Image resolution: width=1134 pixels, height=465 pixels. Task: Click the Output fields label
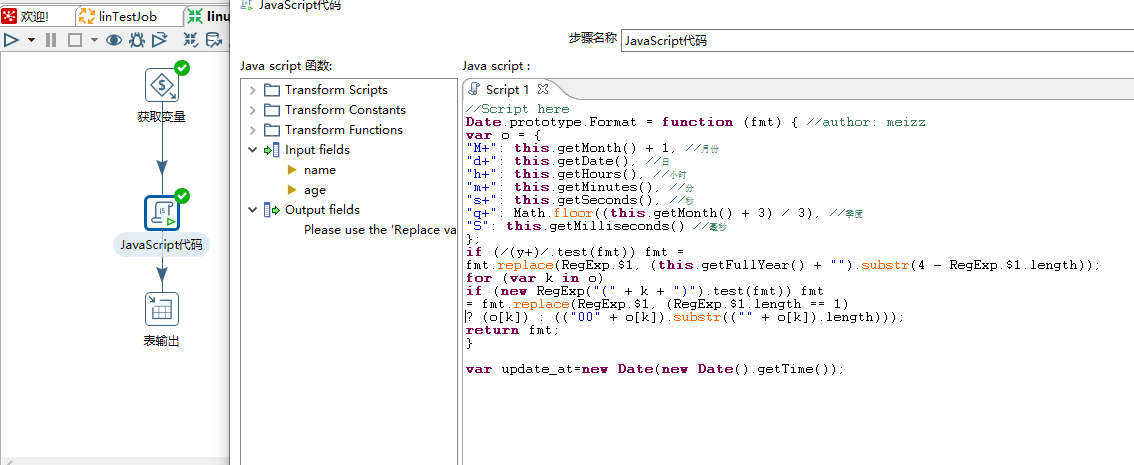323,210
